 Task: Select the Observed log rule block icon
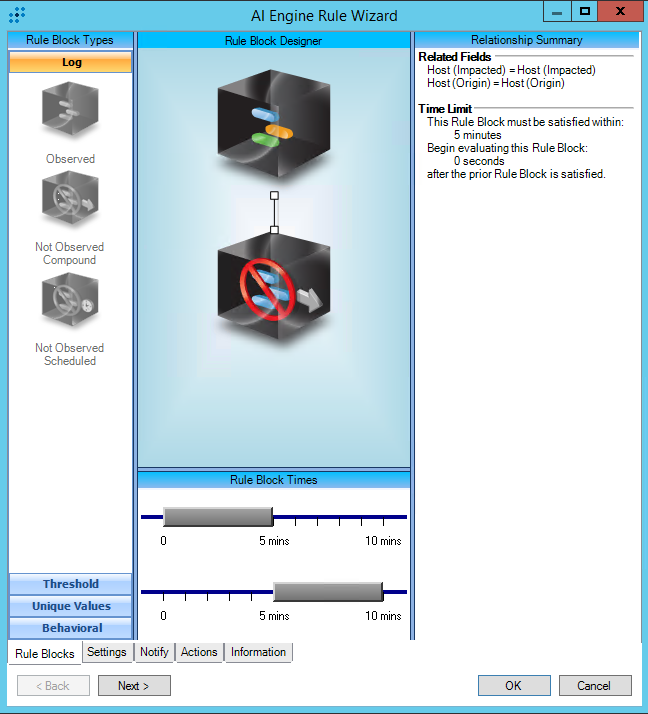point(70,111)
